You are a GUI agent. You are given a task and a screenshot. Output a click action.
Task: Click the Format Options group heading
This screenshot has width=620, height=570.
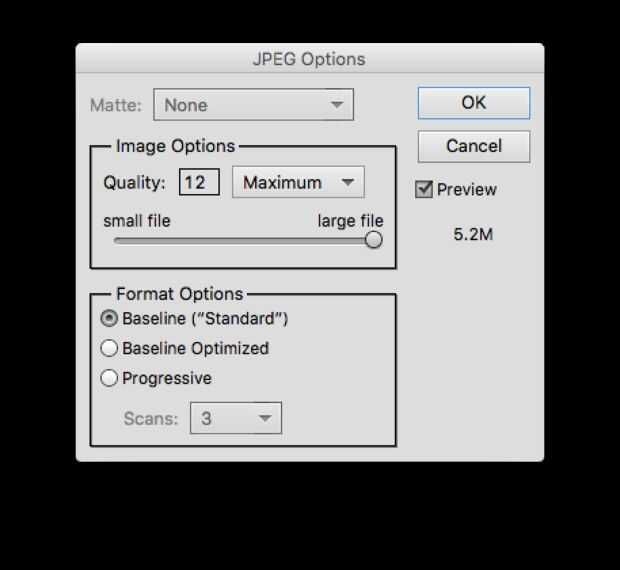179,294
